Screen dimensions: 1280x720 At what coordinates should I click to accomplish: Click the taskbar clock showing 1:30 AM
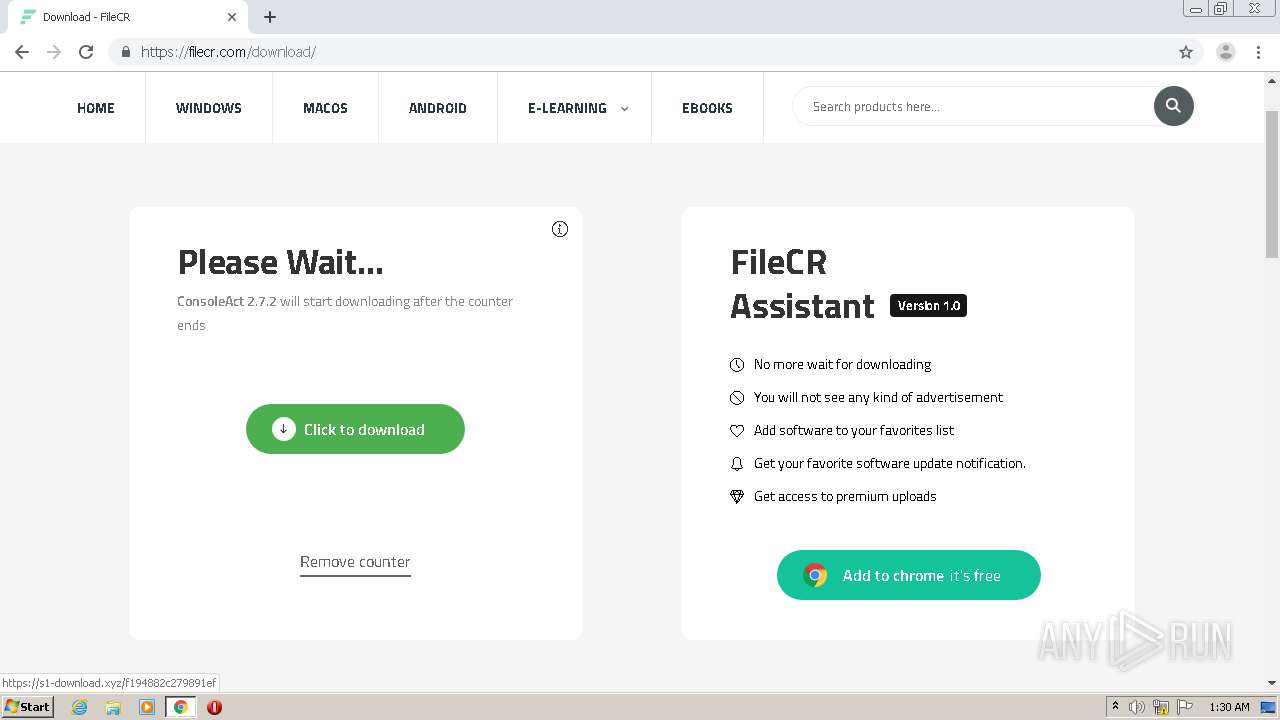[1229, 707]
